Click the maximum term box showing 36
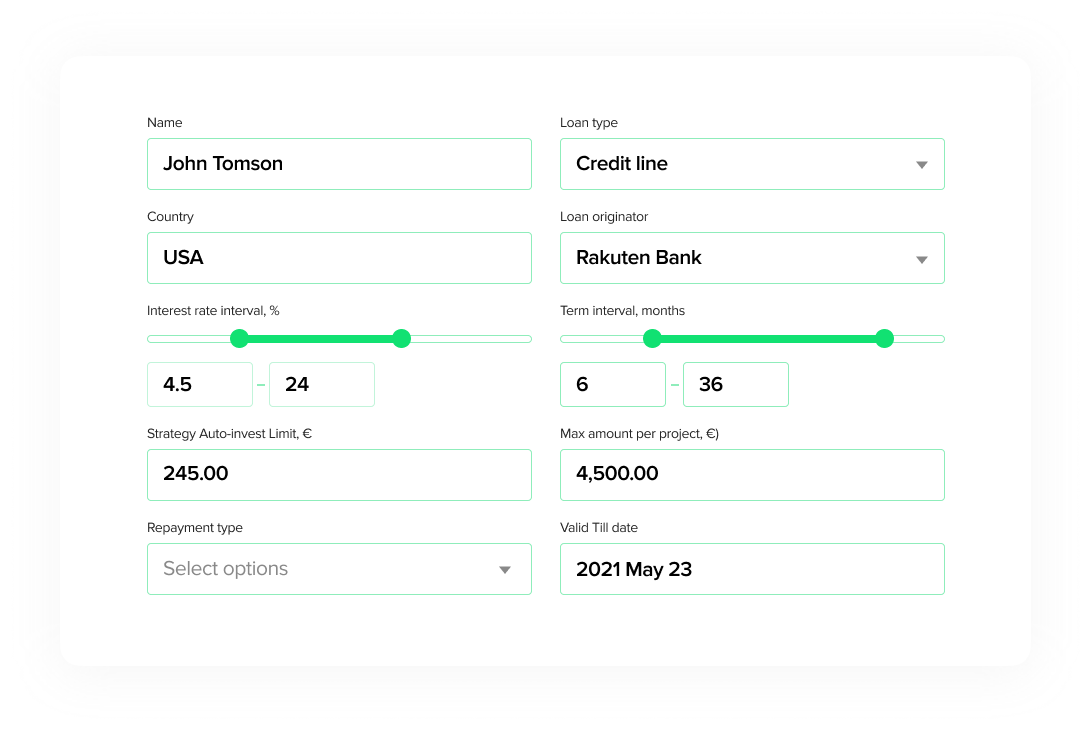 [x=736, y=384]
